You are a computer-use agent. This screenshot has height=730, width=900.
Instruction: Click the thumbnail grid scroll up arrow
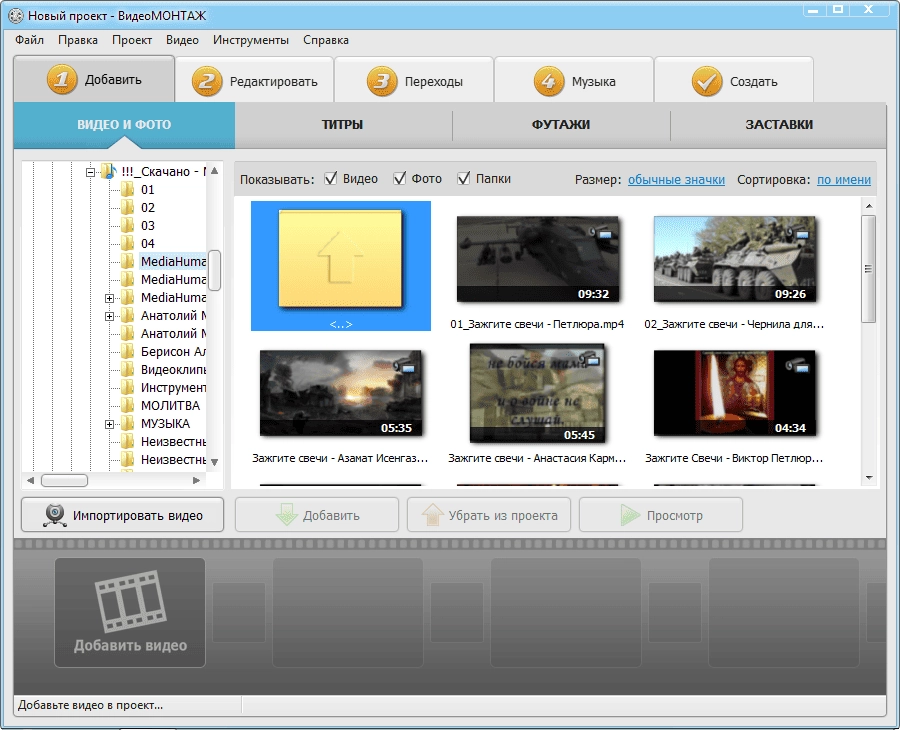click(868, 205)
